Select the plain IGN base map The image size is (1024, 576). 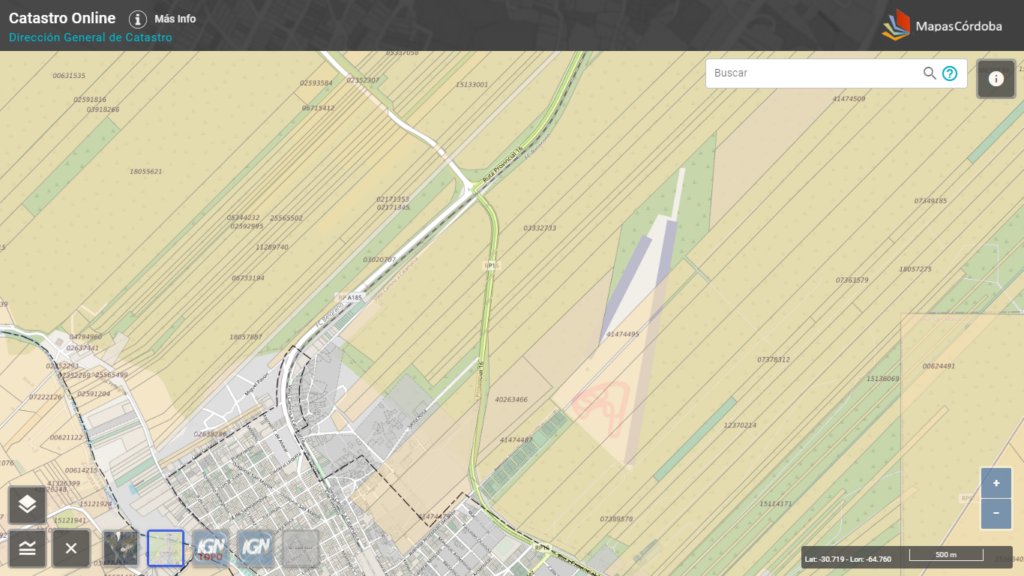coord(255,548)
